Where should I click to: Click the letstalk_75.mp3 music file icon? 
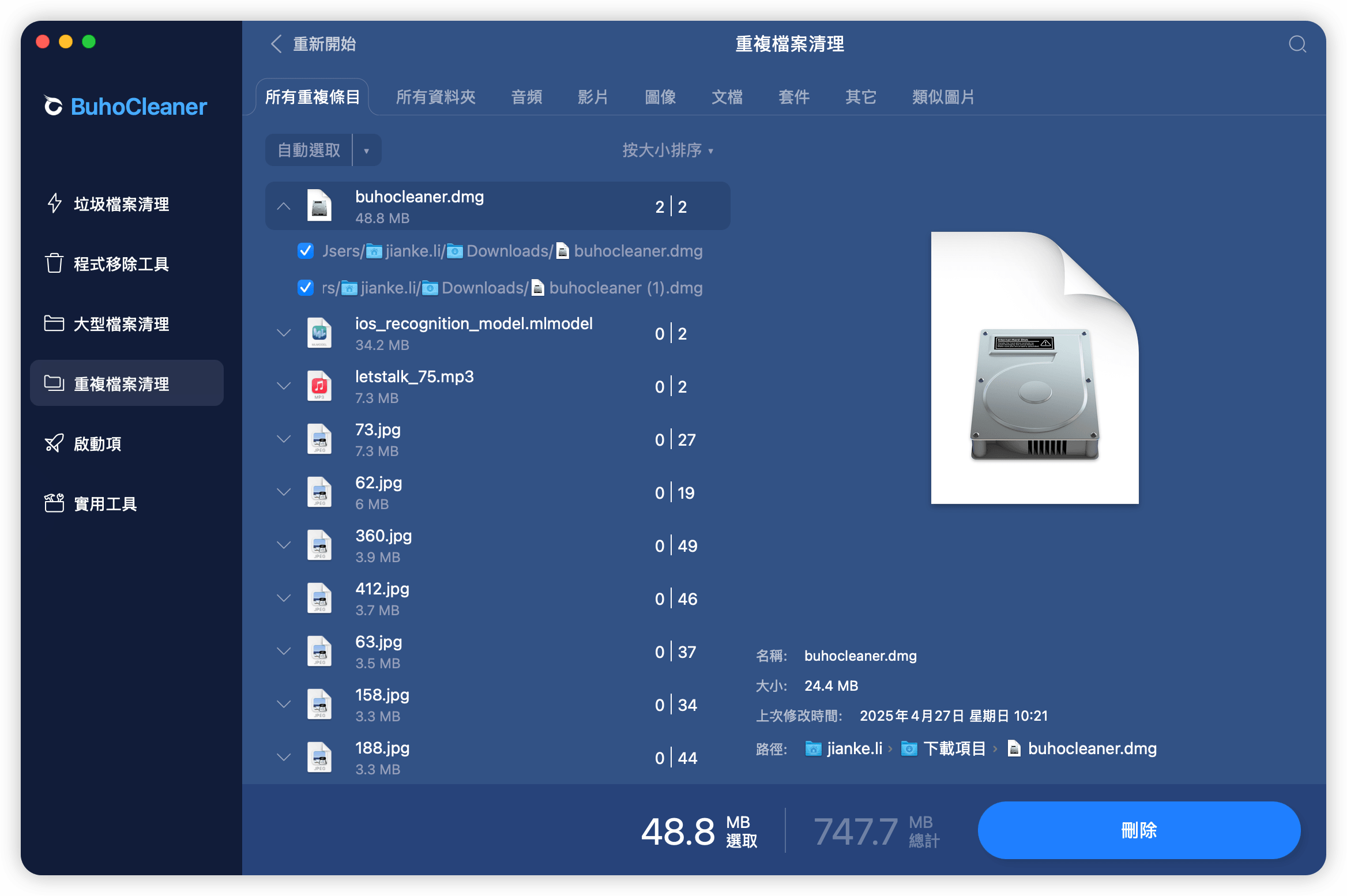tap(319, 386)
